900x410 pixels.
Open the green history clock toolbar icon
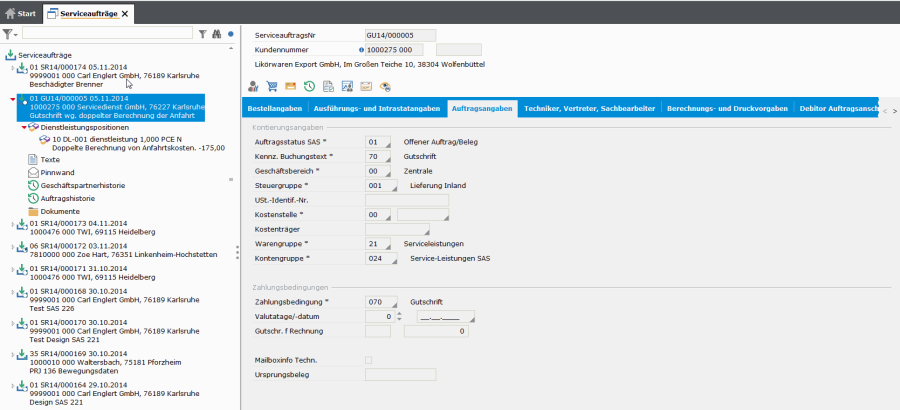[309, 87]
